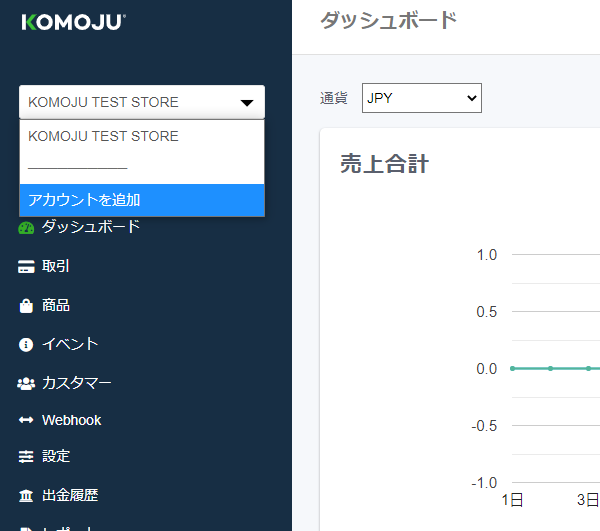Open Webhook settings page
600x531 pixels.
tap(72, 420)
